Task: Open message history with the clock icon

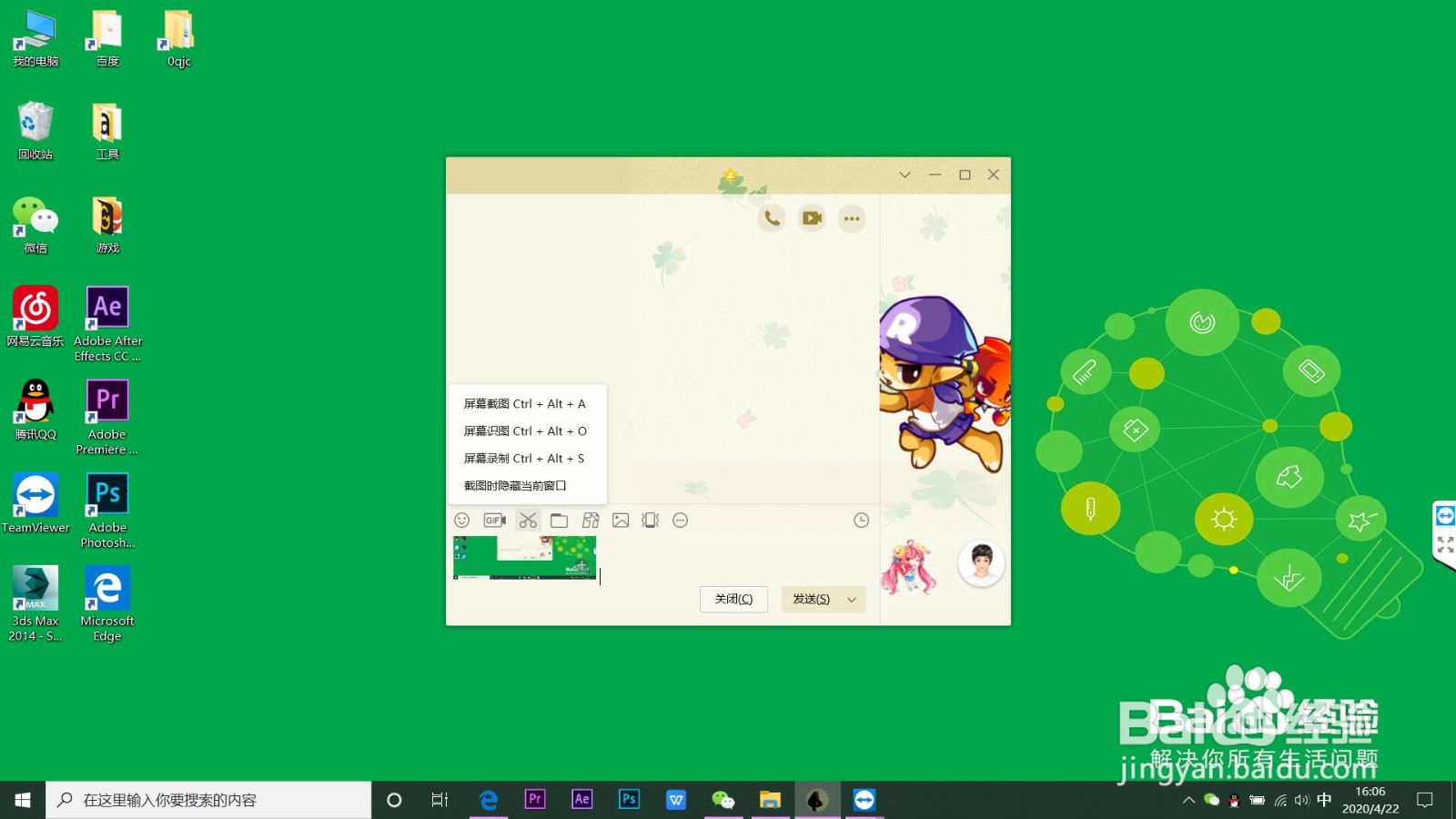Action: (860, 520)
